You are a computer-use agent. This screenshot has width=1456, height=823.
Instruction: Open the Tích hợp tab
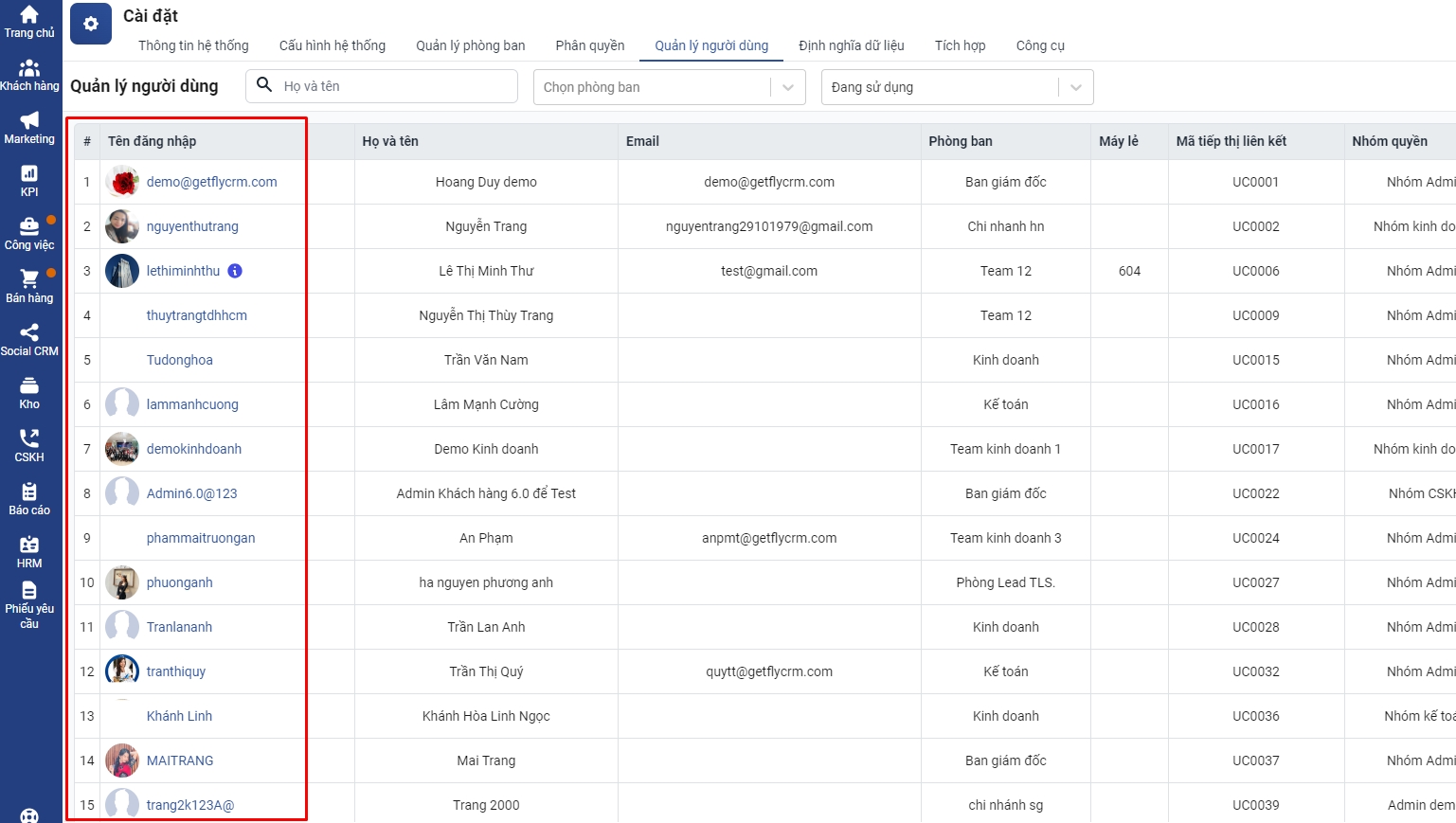click(960, 45)
